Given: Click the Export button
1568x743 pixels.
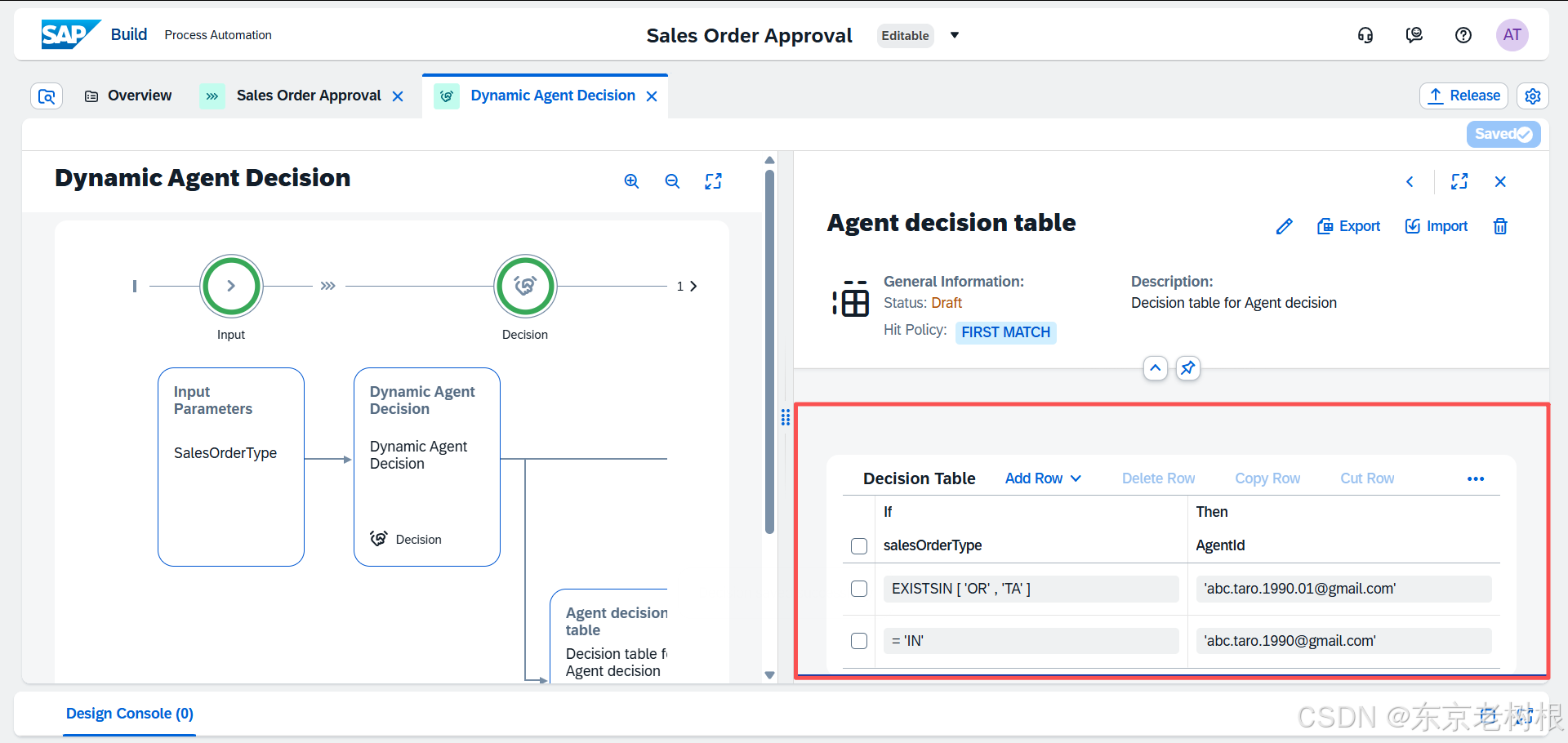Looking at the screenshot, I should point(1348,226).
